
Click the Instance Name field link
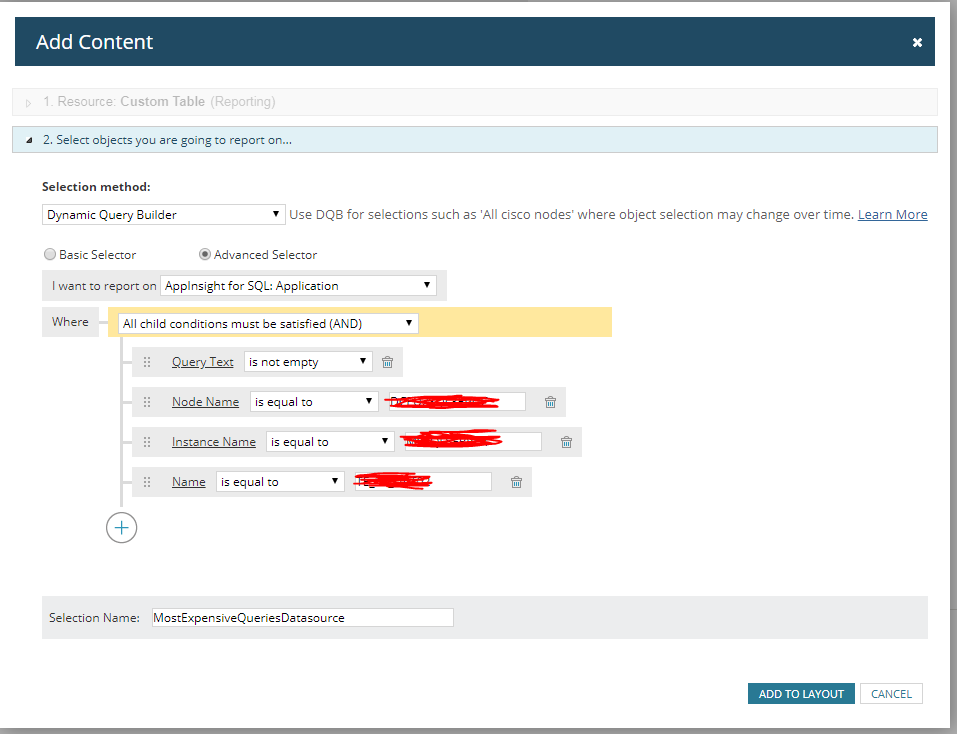(x=214, y=442)
